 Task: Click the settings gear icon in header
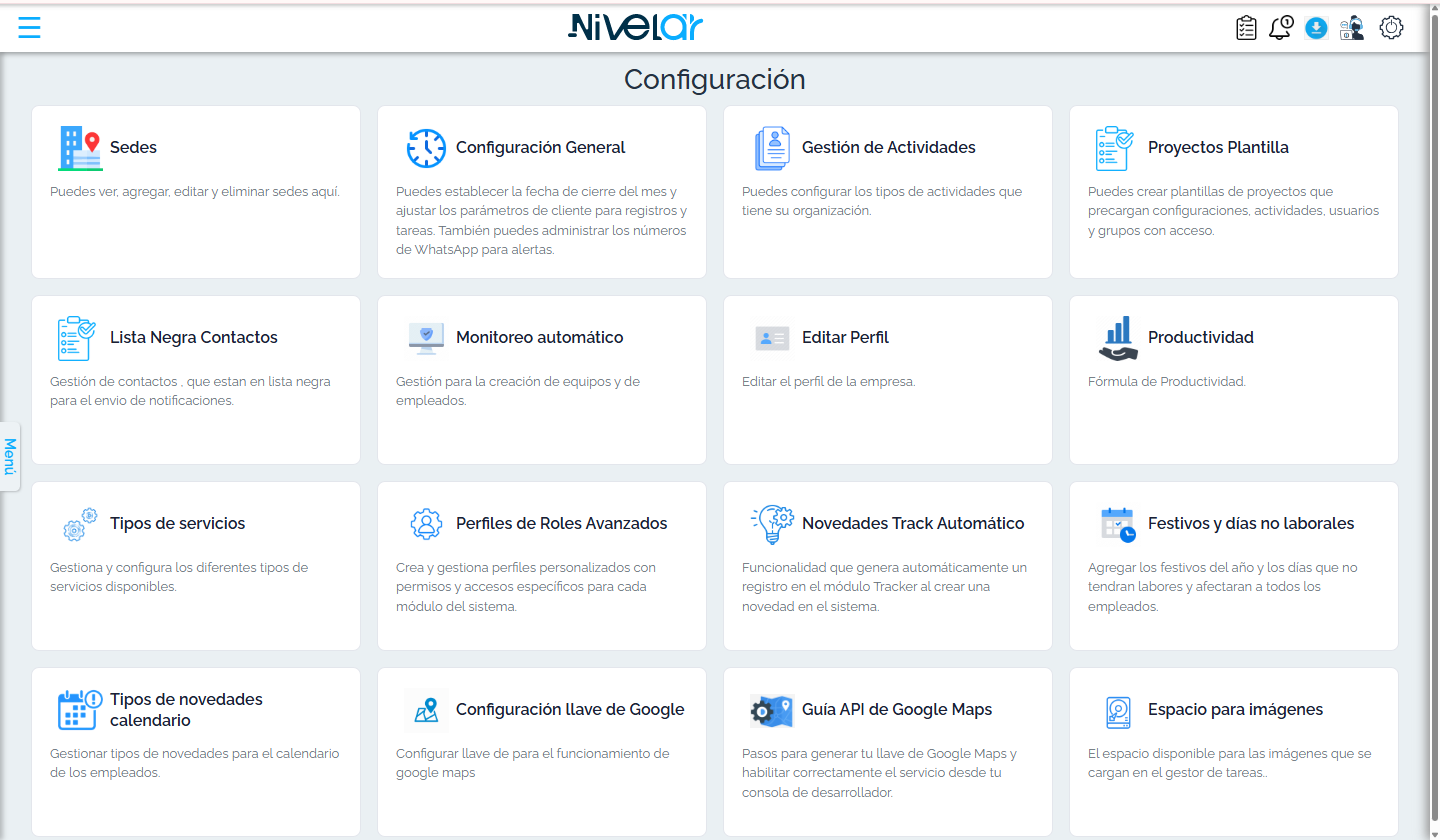1391,28
